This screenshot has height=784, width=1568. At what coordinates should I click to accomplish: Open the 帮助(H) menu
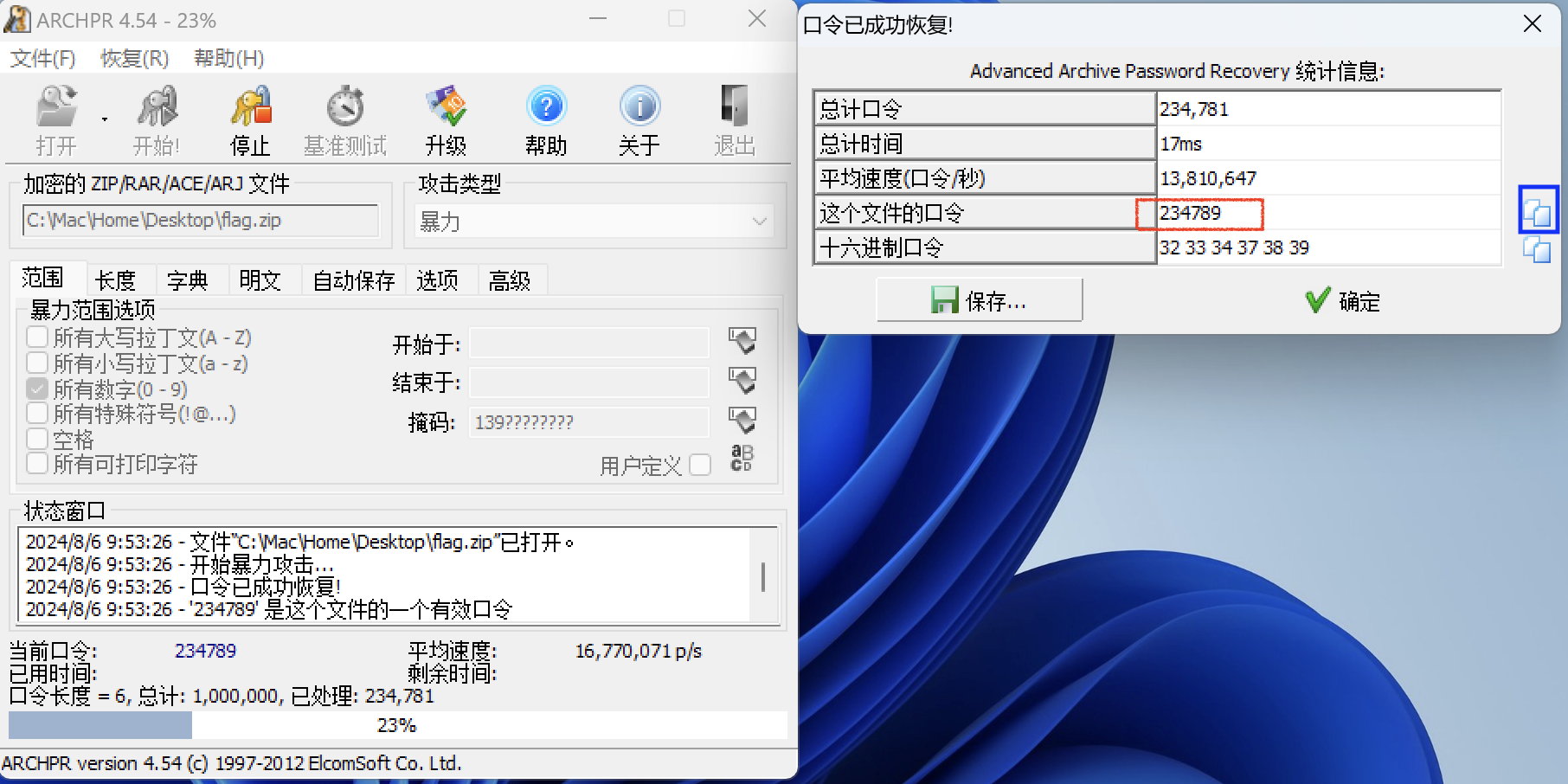pyautogui.click(x=228, y=58)
